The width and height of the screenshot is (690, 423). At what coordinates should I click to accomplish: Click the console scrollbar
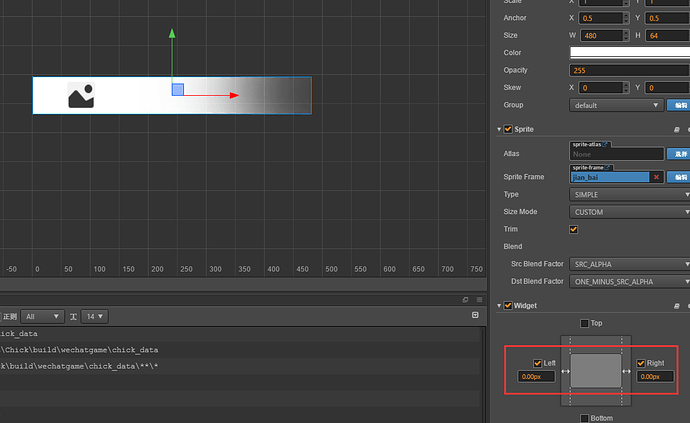(x=483, y=374)
